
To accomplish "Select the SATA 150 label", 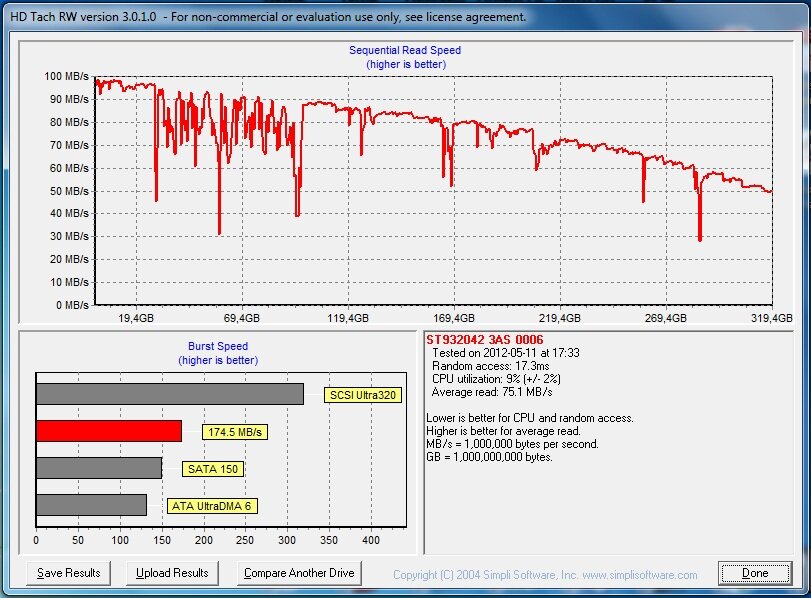I will click(213, 469).
